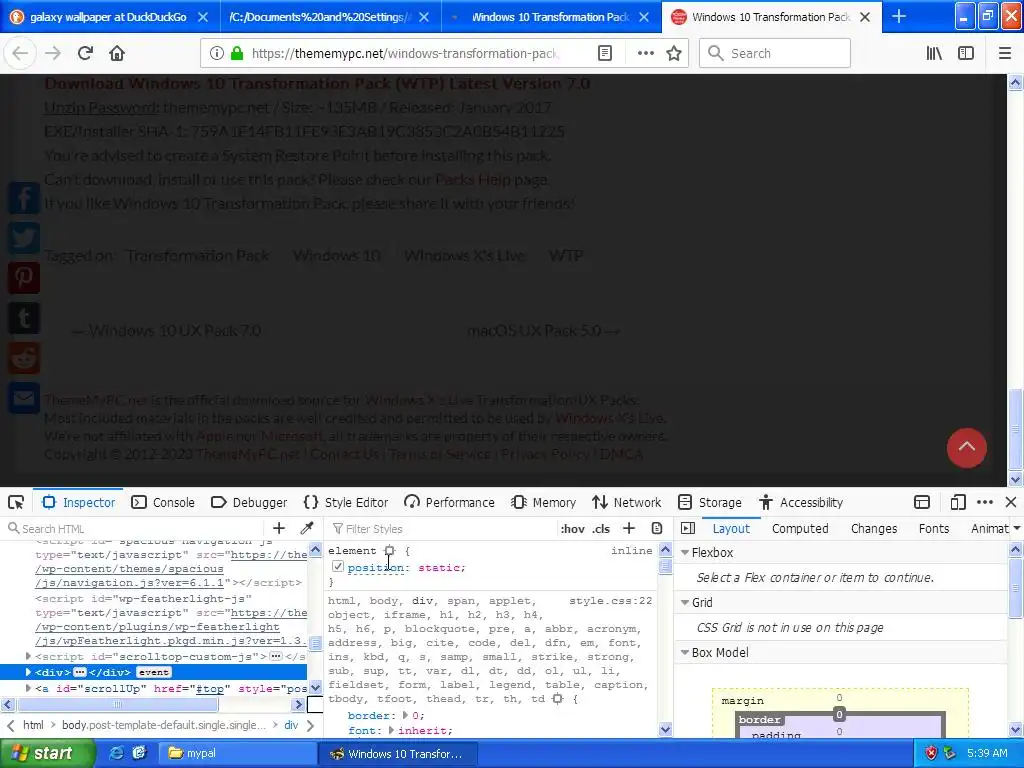Switch to the Computed sidebar tab
This screenshot has height=768, width=1024.
tap(800, 528)
